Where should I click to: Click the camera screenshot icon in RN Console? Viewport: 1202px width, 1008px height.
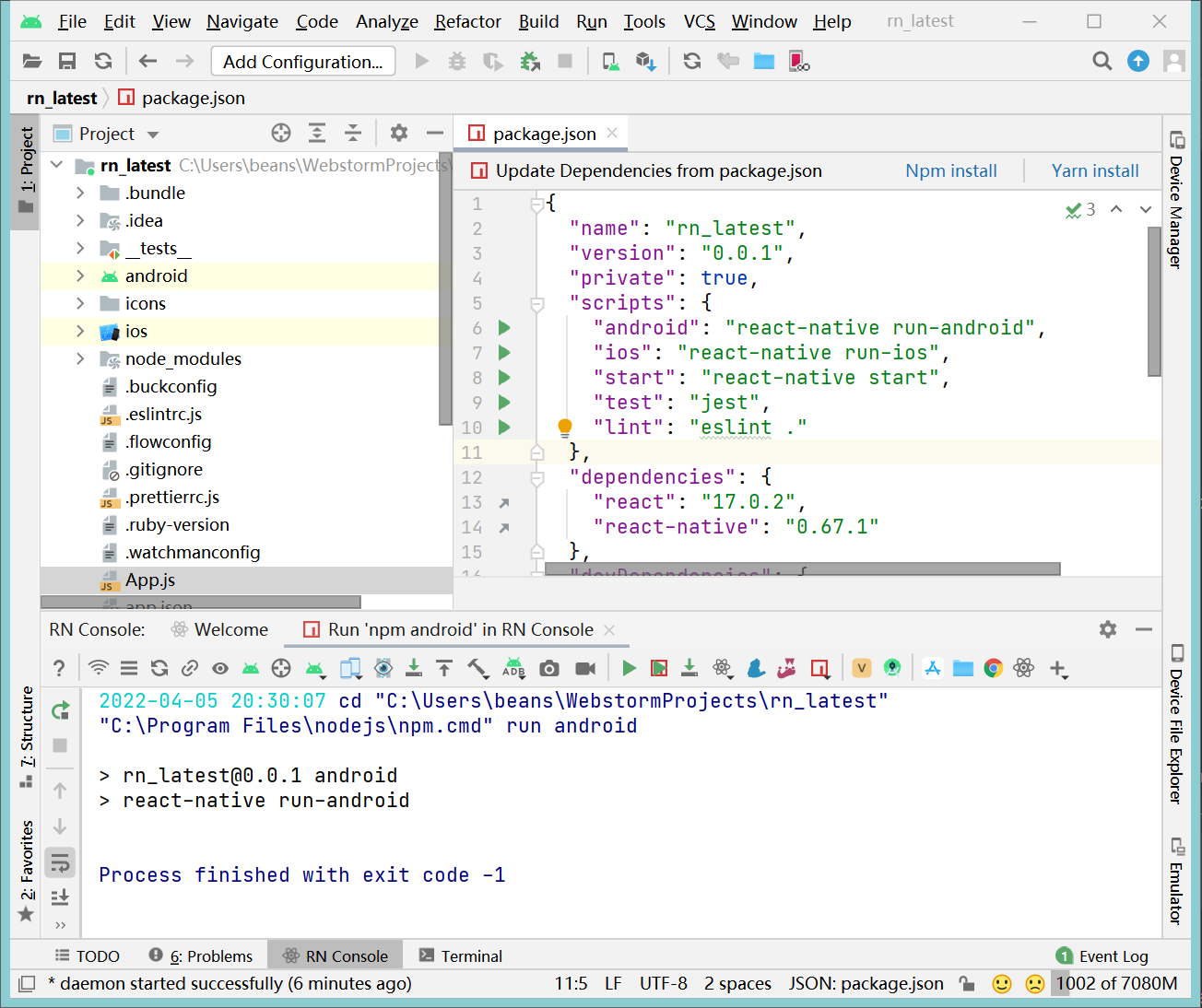549,668
